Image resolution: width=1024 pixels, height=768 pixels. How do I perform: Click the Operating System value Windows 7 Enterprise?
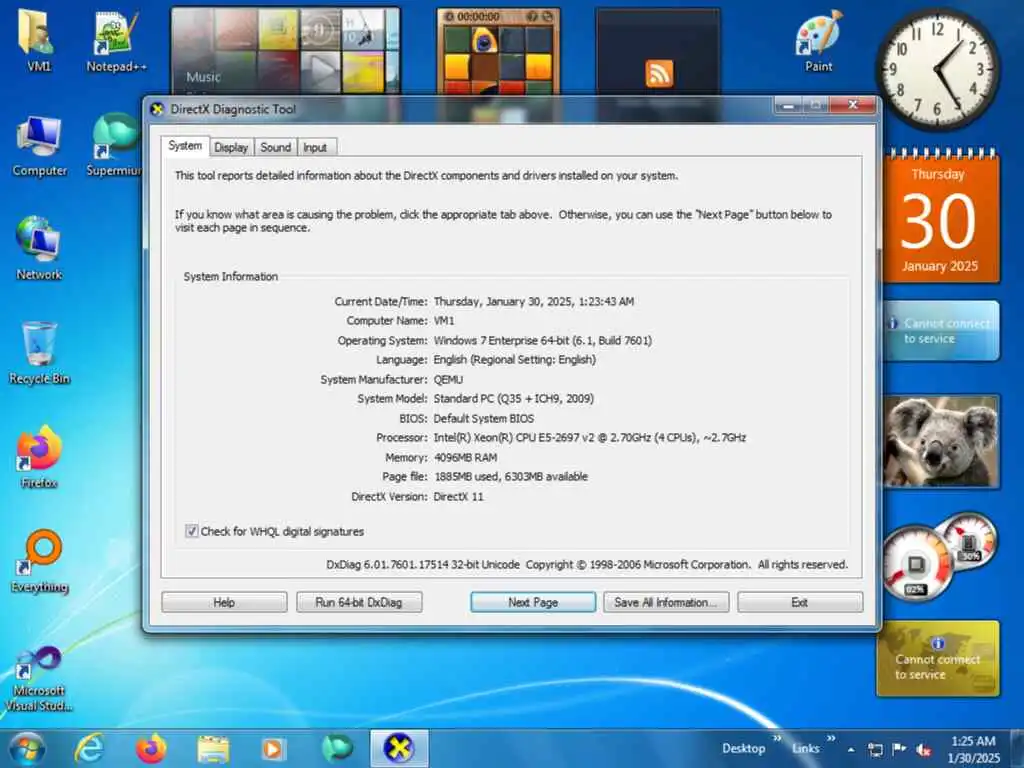coord(543,340)
